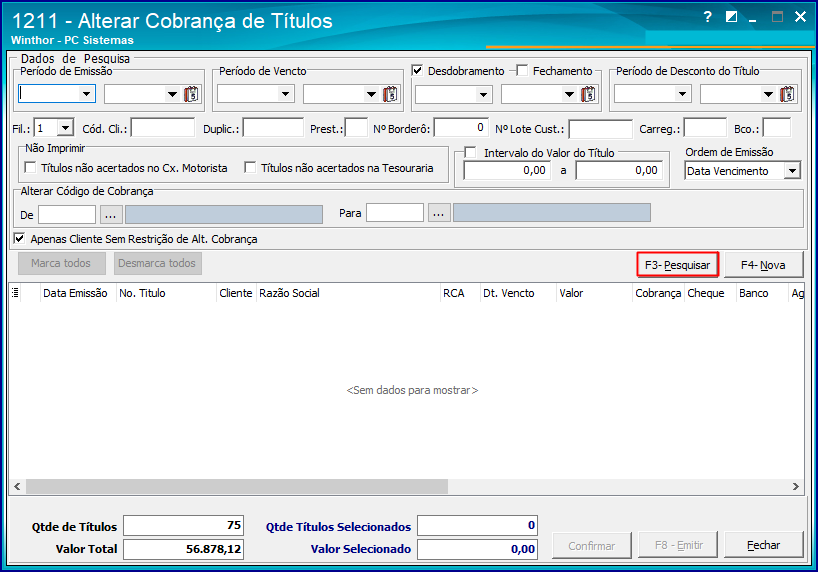Screen dimensions: 818x572
Task: Open the grid column chooser icon
Action: pos(15,293)
